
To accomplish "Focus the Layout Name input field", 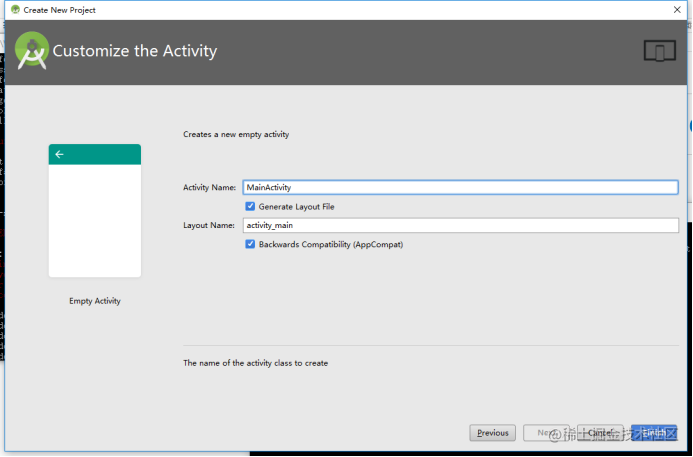I will point(461,225).
